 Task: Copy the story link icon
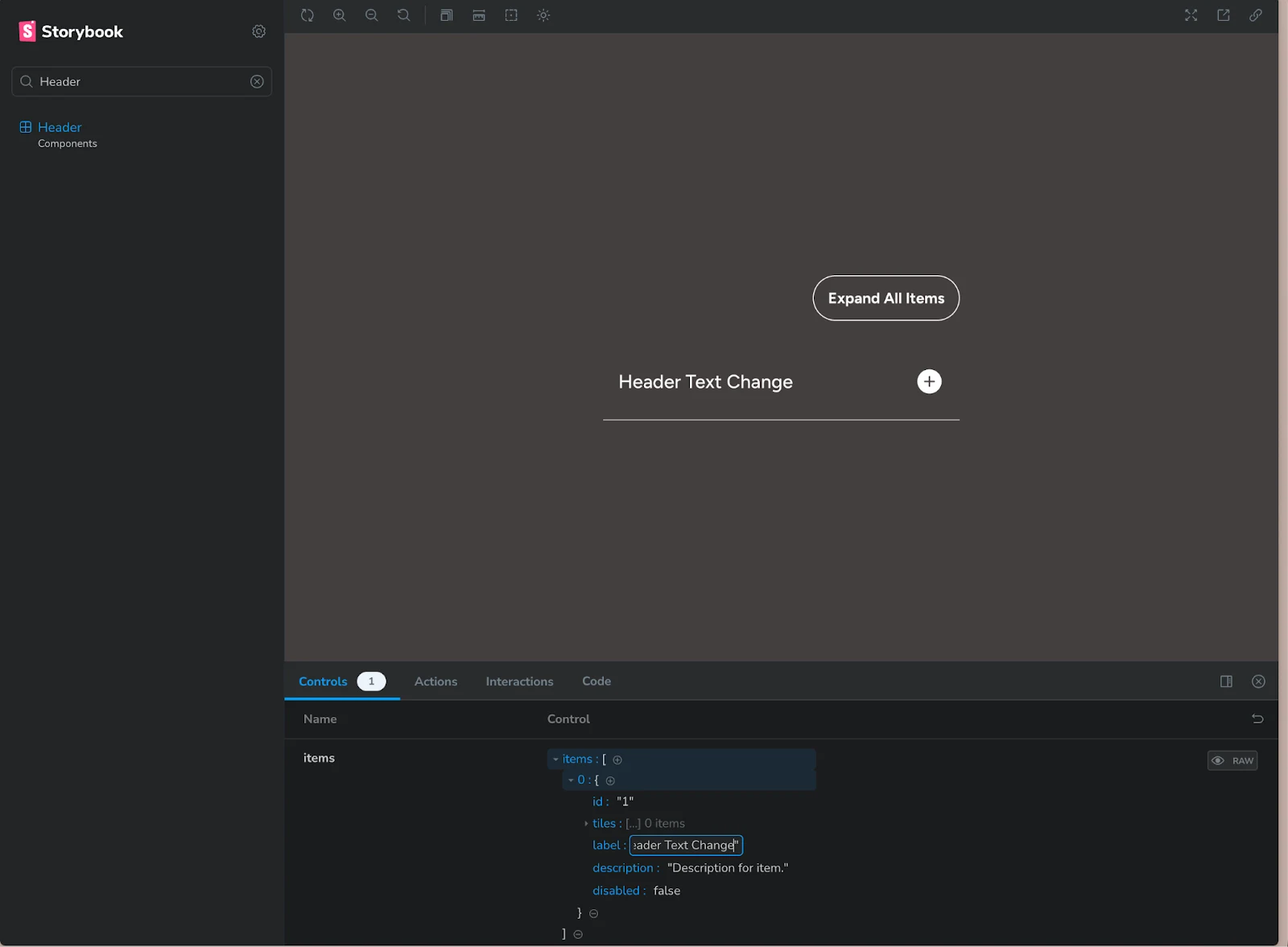1256,15
